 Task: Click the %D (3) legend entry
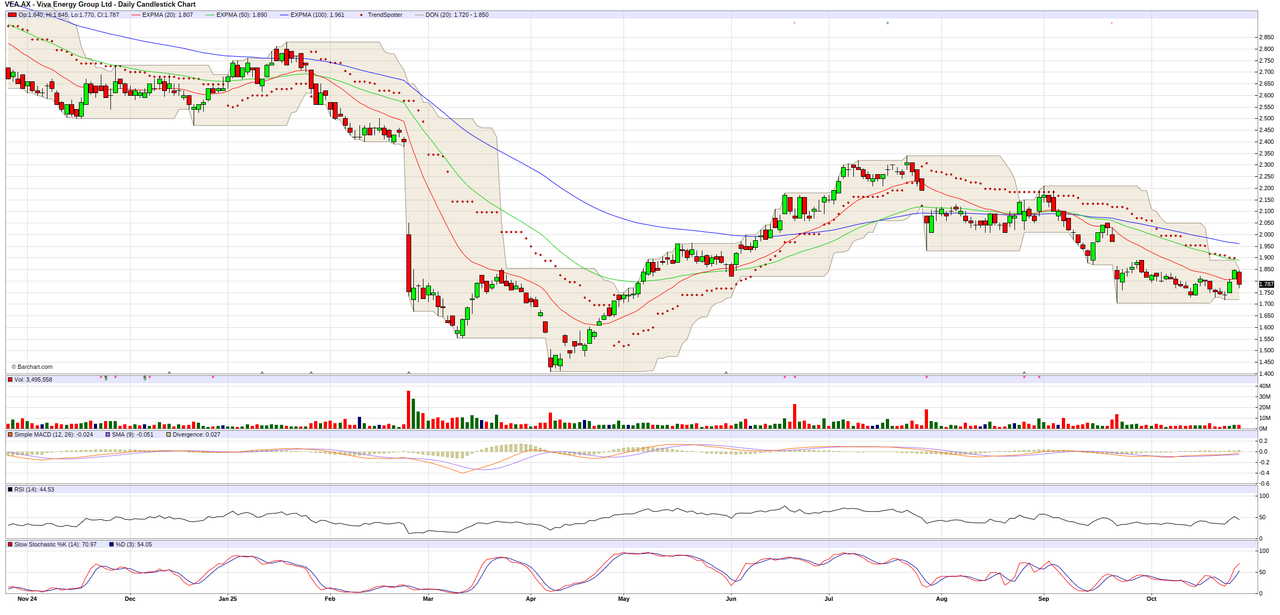coord(131,545)
